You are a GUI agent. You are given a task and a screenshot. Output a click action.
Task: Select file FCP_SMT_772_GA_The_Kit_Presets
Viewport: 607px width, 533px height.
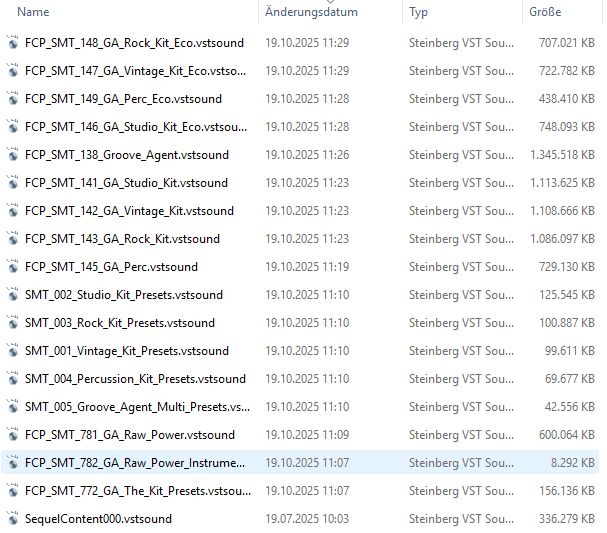(138, 491)
